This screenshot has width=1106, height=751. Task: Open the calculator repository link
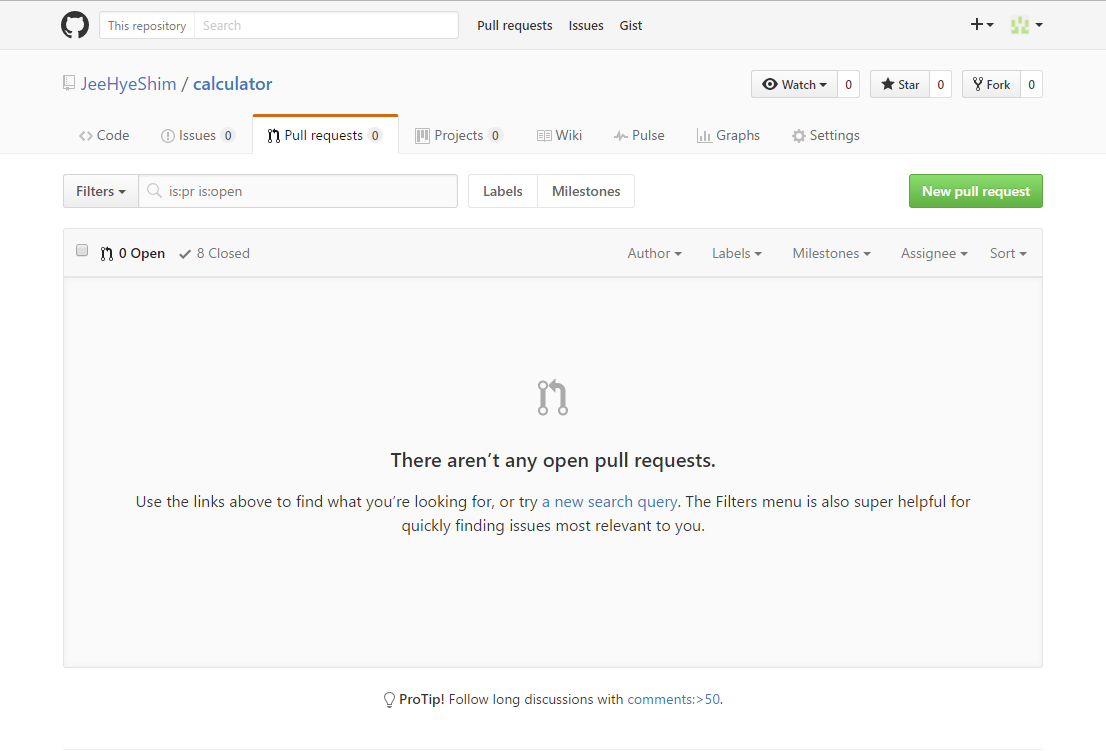click(x=233, y=84)
